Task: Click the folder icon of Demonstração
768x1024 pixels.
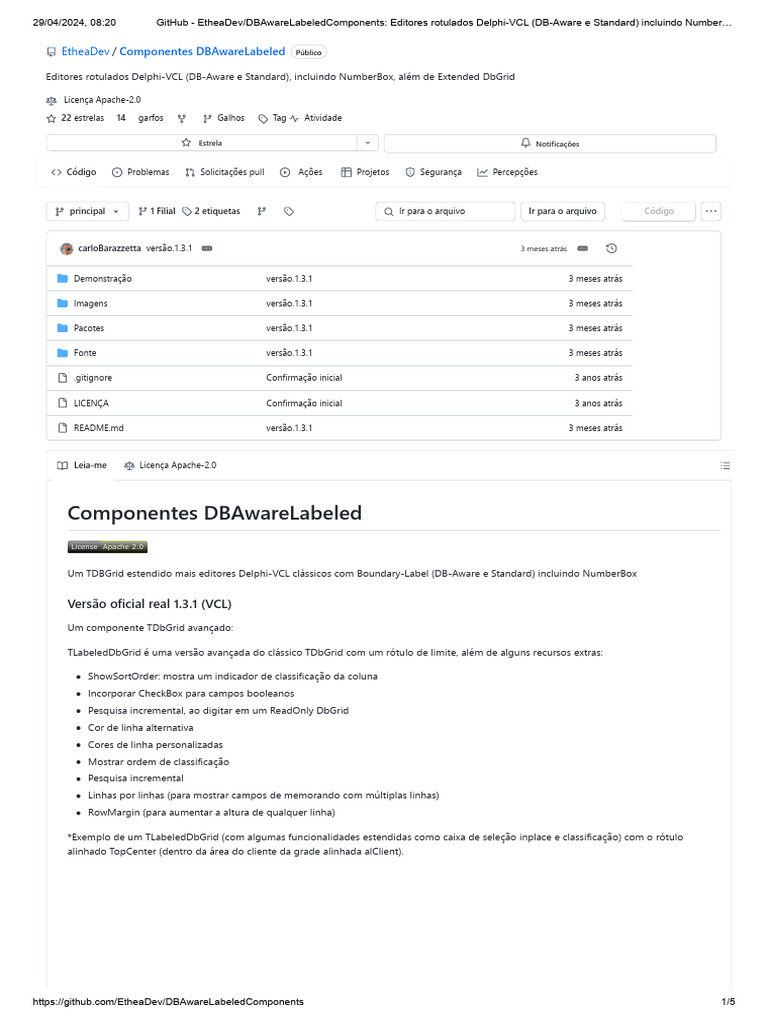Action: (63, 279)
